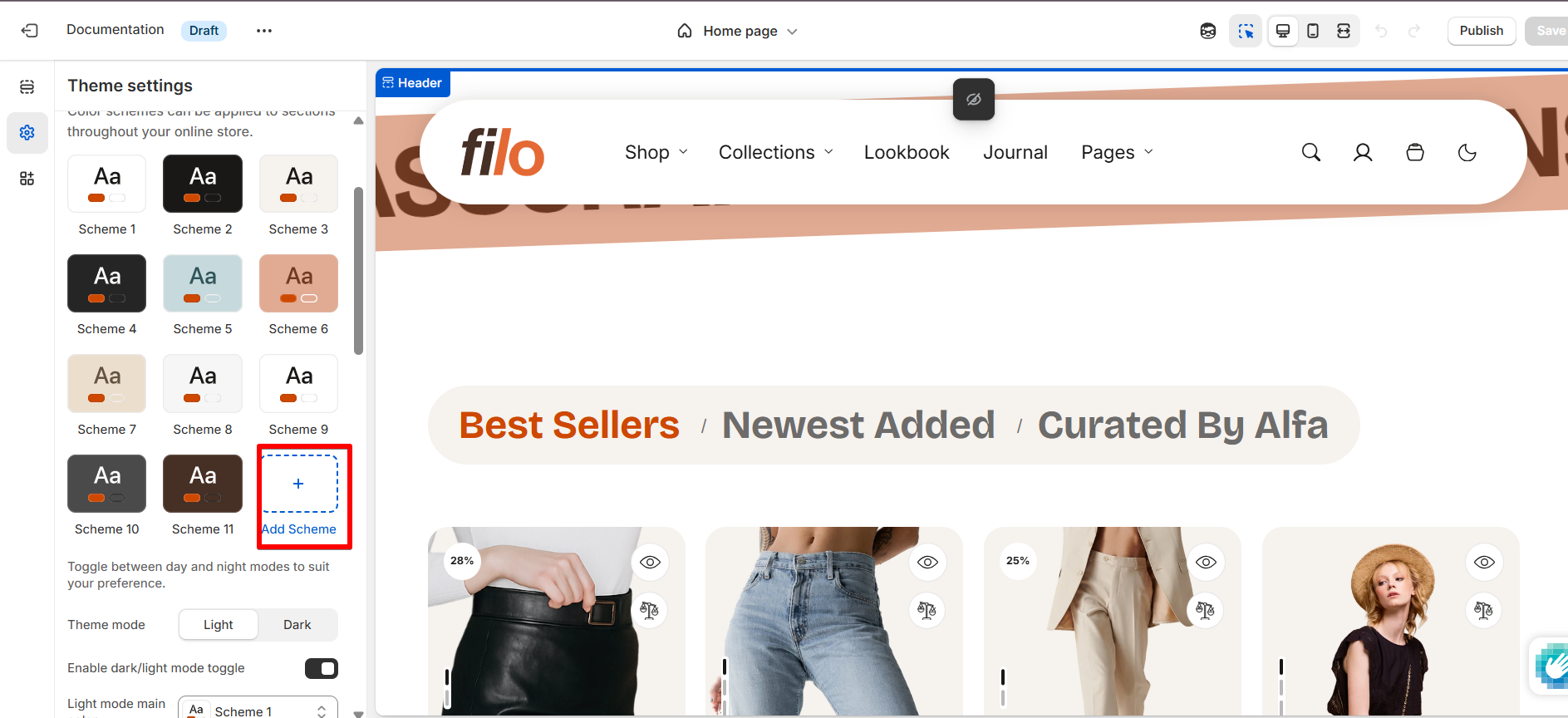1568x718 pixels.
Task: Switch to Newest Added tab
Action: point(858,425)
